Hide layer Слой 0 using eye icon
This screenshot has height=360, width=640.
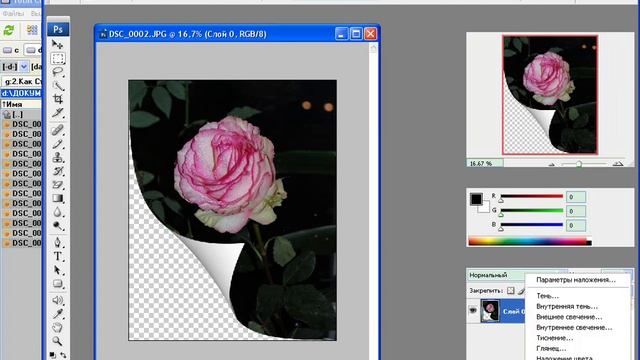473,310
